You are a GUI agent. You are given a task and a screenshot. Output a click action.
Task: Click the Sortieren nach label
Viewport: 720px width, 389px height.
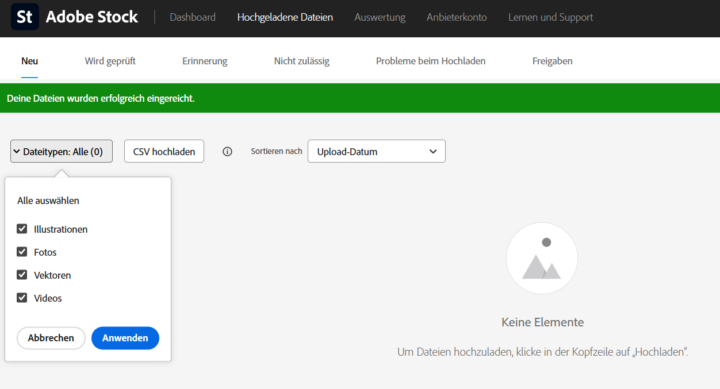coord(276,151)
